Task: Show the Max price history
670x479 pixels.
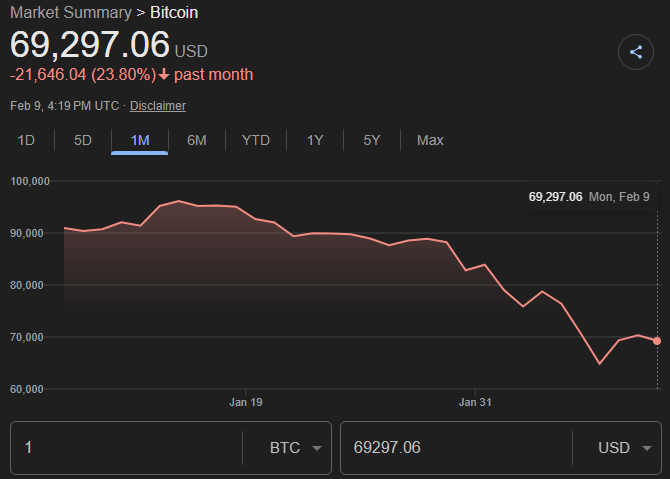Action: point(430,140)
